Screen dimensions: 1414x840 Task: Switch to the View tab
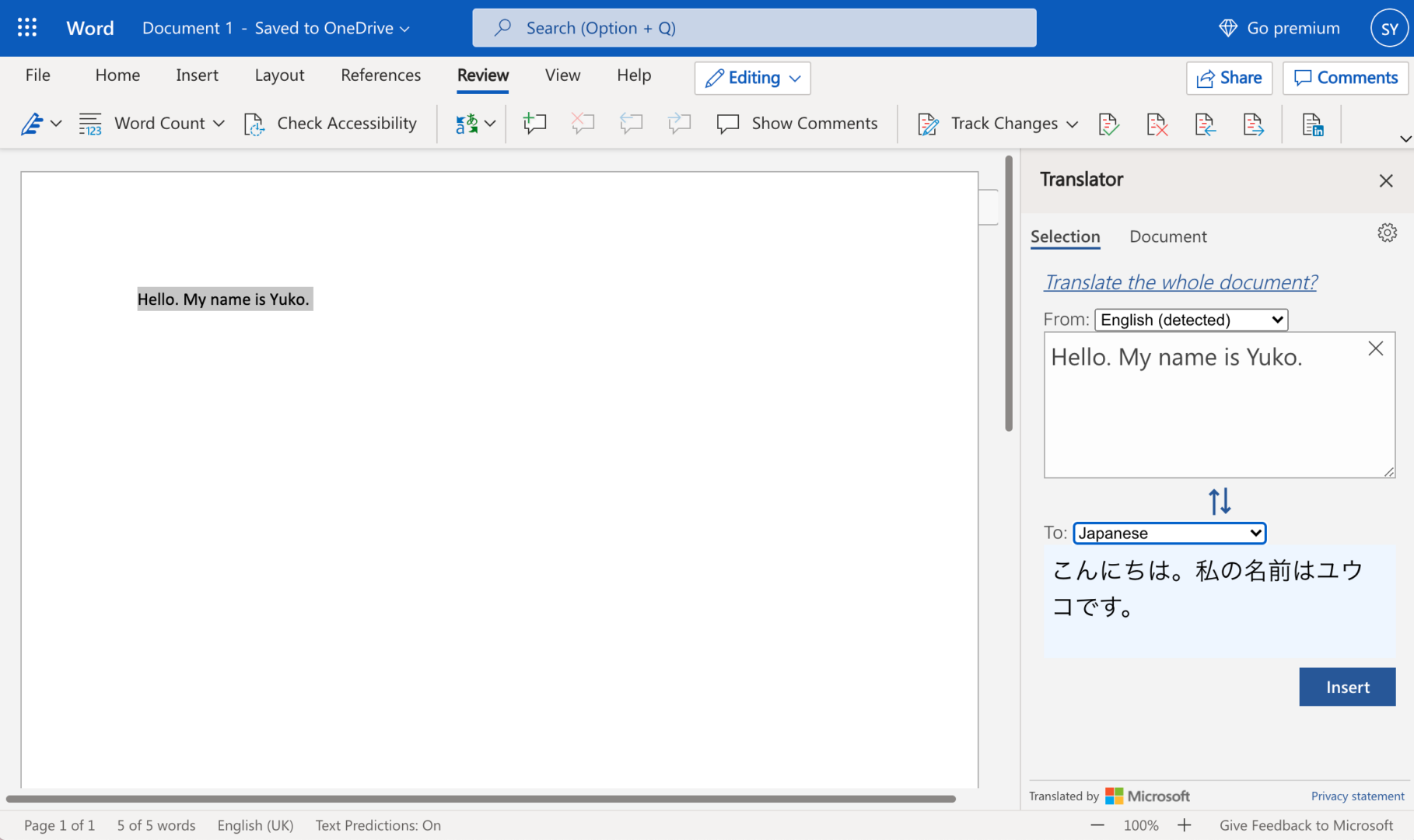click(562, 75)
